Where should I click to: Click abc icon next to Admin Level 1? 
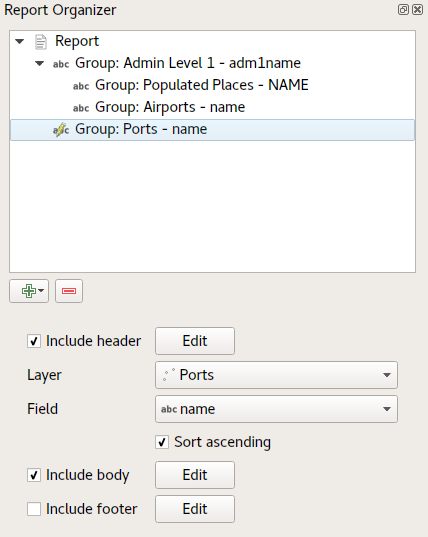tap(61, 64)
